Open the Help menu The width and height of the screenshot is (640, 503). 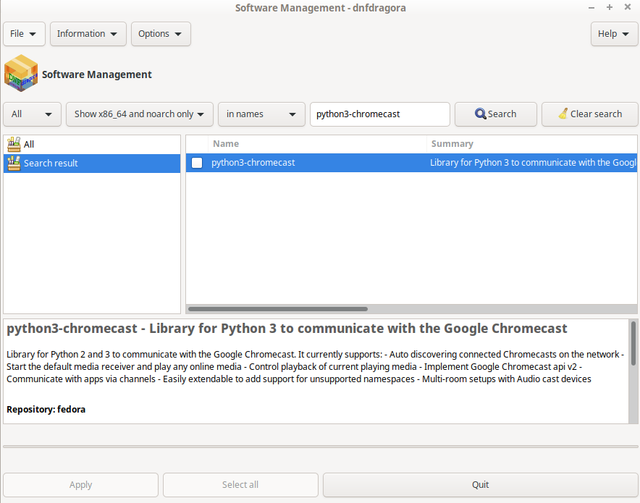click(614, 34)
